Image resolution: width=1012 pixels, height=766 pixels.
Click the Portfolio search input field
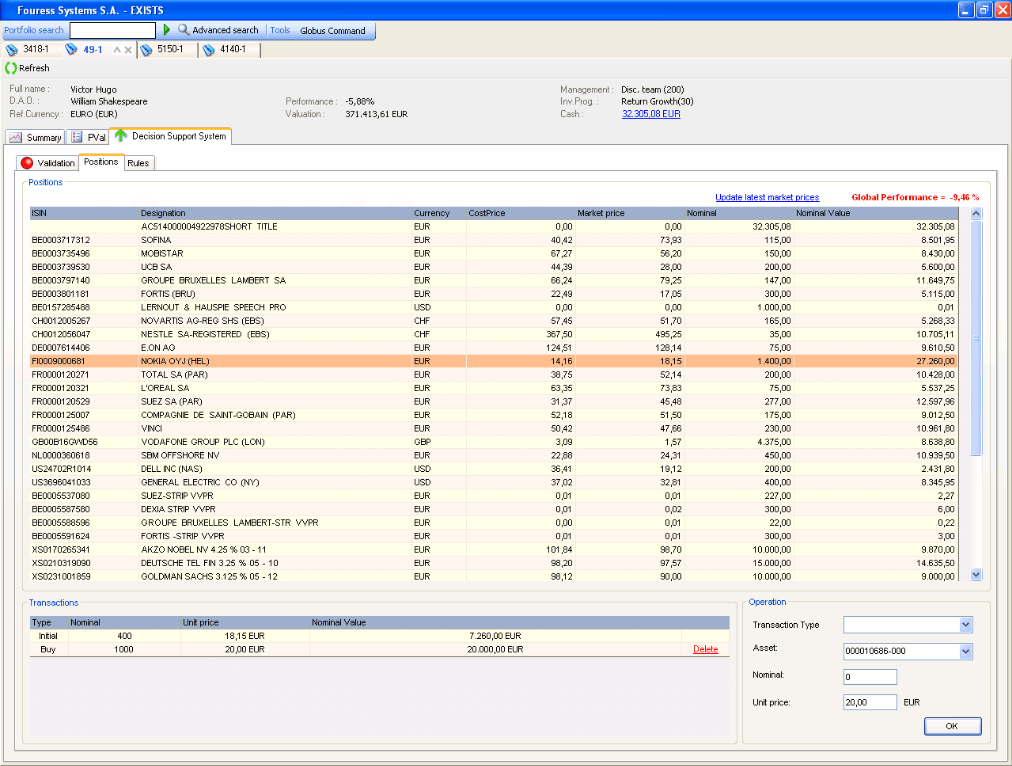(x=113, y=30)
